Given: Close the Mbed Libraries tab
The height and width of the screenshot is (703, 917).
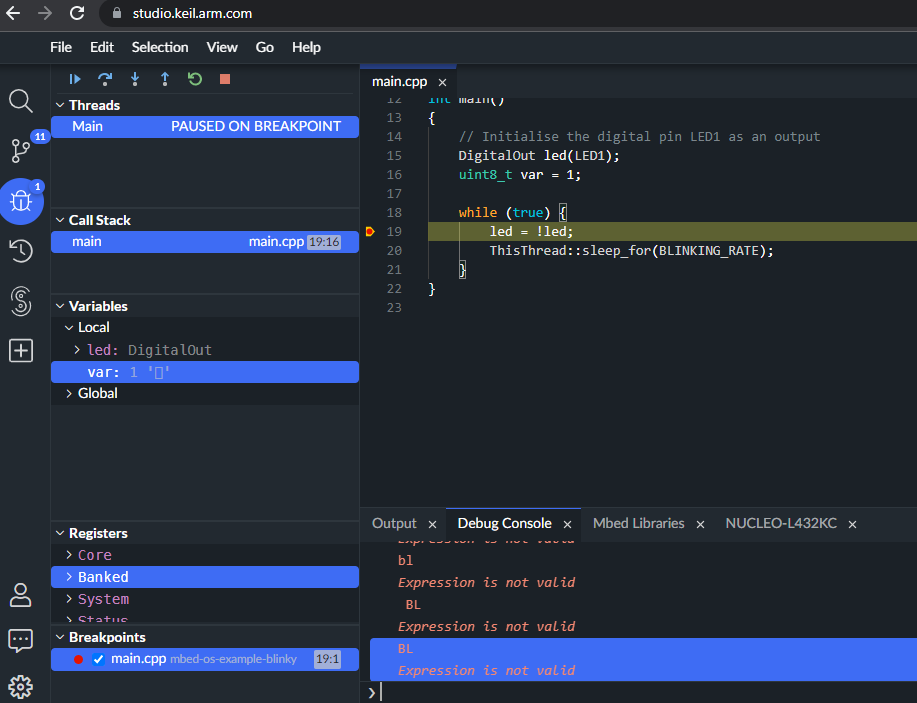Looking at the screenshot, I should click(700, 524).
